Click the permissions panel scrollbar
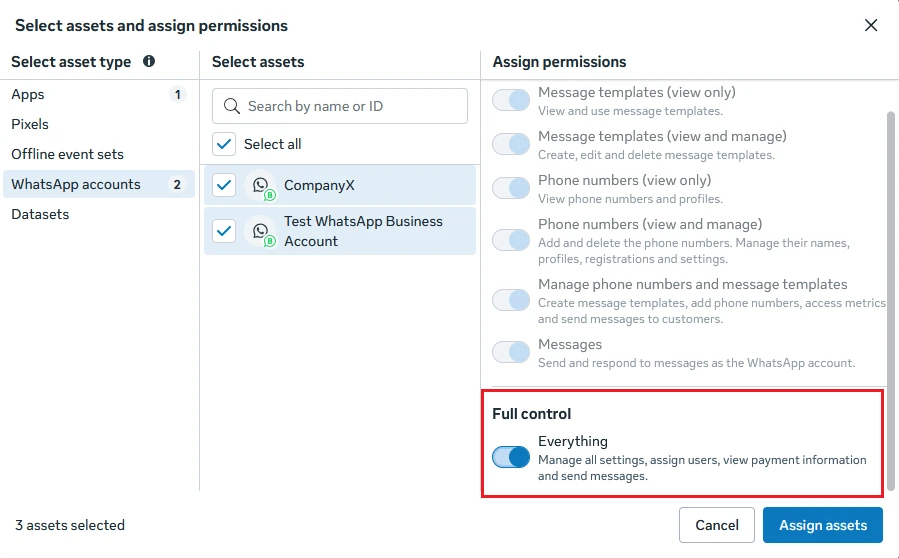 tap(890, 301)
